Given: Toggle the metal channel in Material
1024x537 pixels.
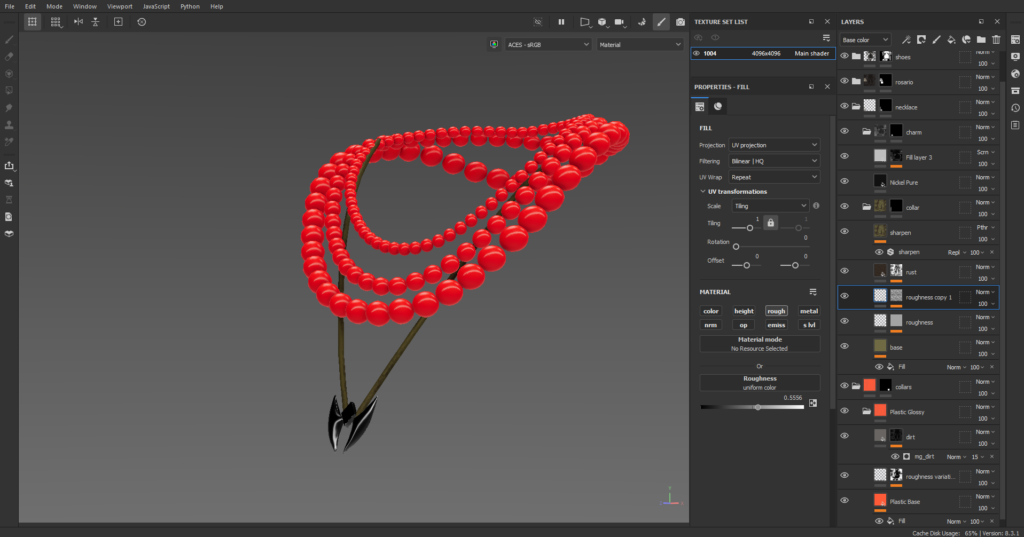Looking at the screenshot, I should tap(808, 311).
